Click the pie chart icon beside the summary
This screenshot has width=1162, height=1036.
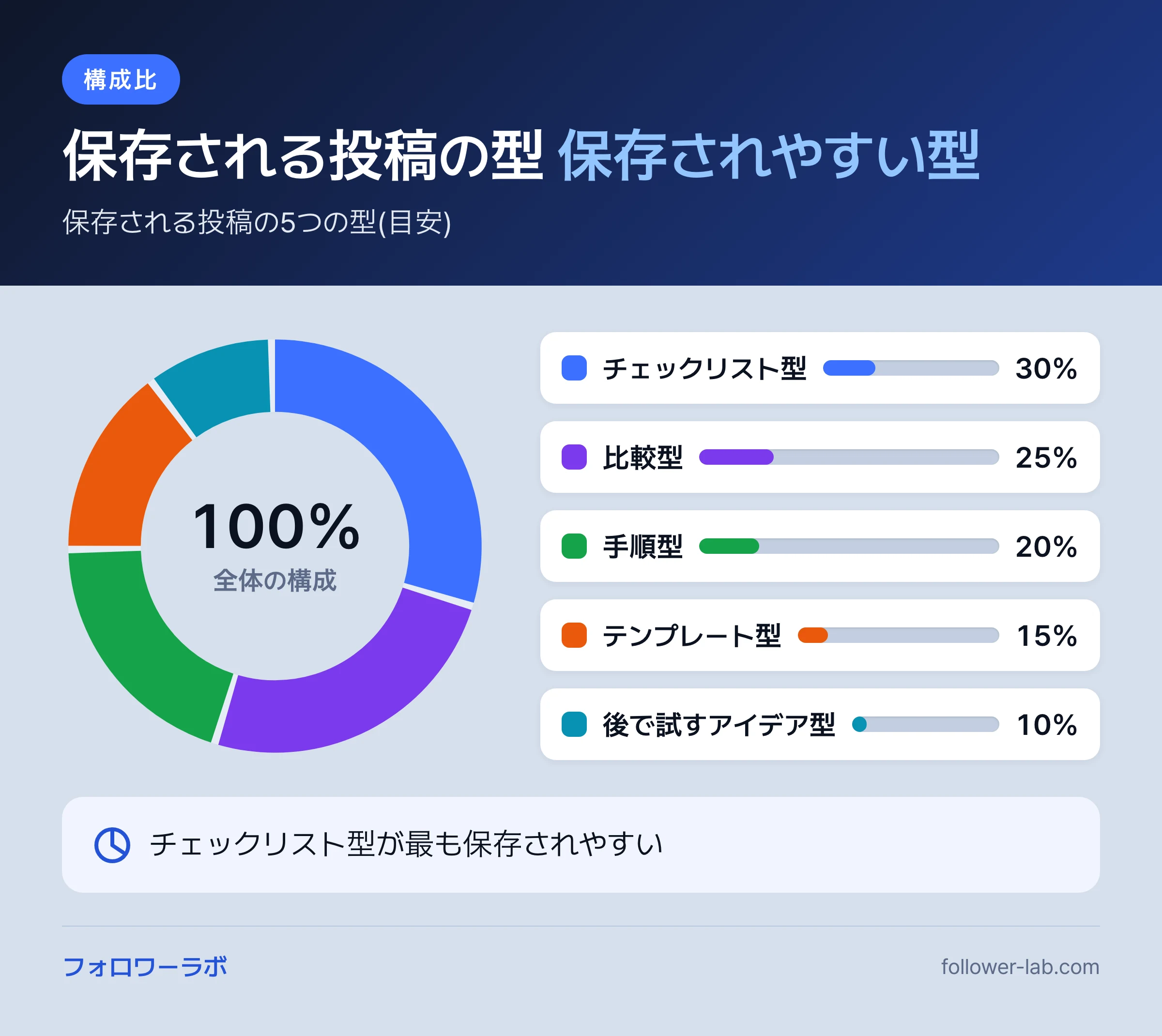(111, 845)
